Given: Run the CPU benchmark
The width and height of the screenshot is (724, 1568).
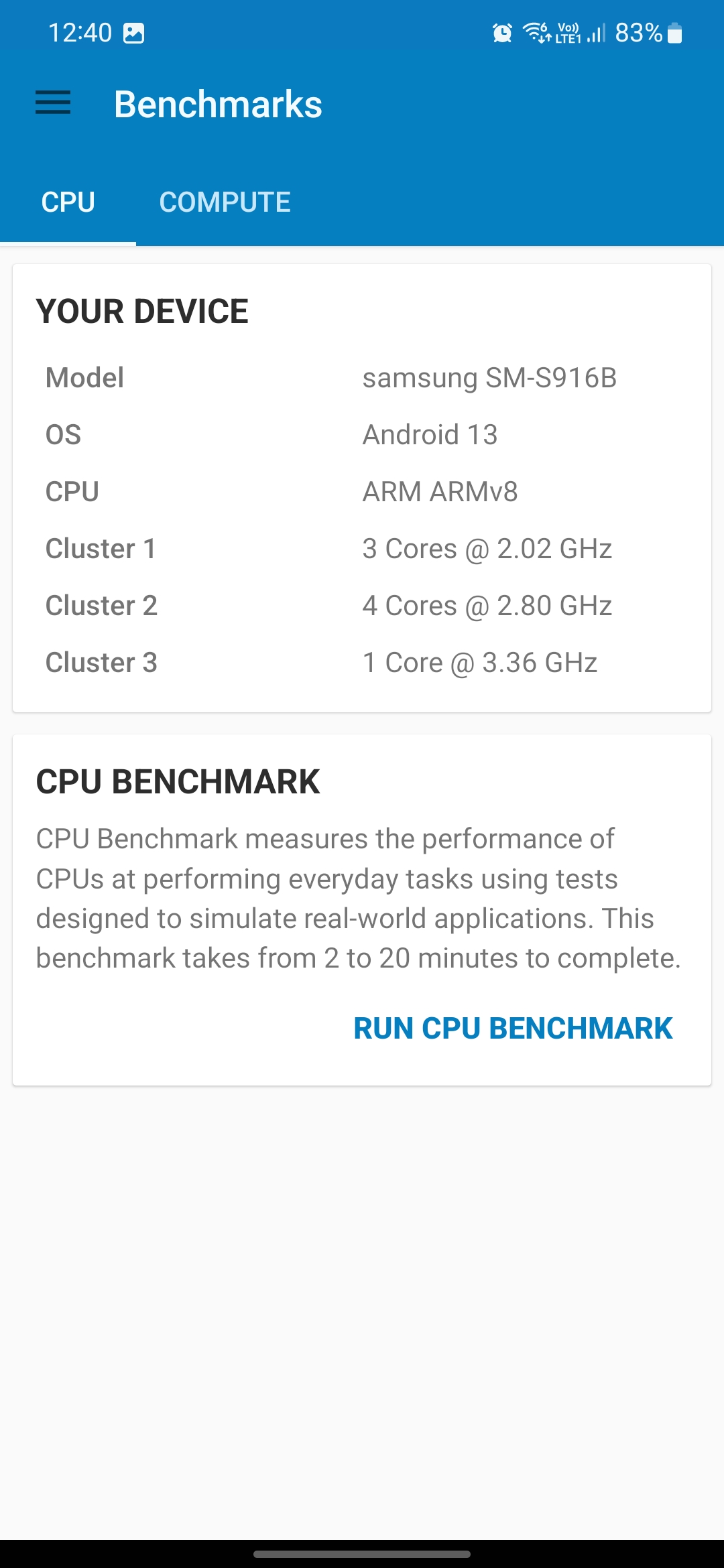Looking at the screenshot, I should click(513, 1029).
